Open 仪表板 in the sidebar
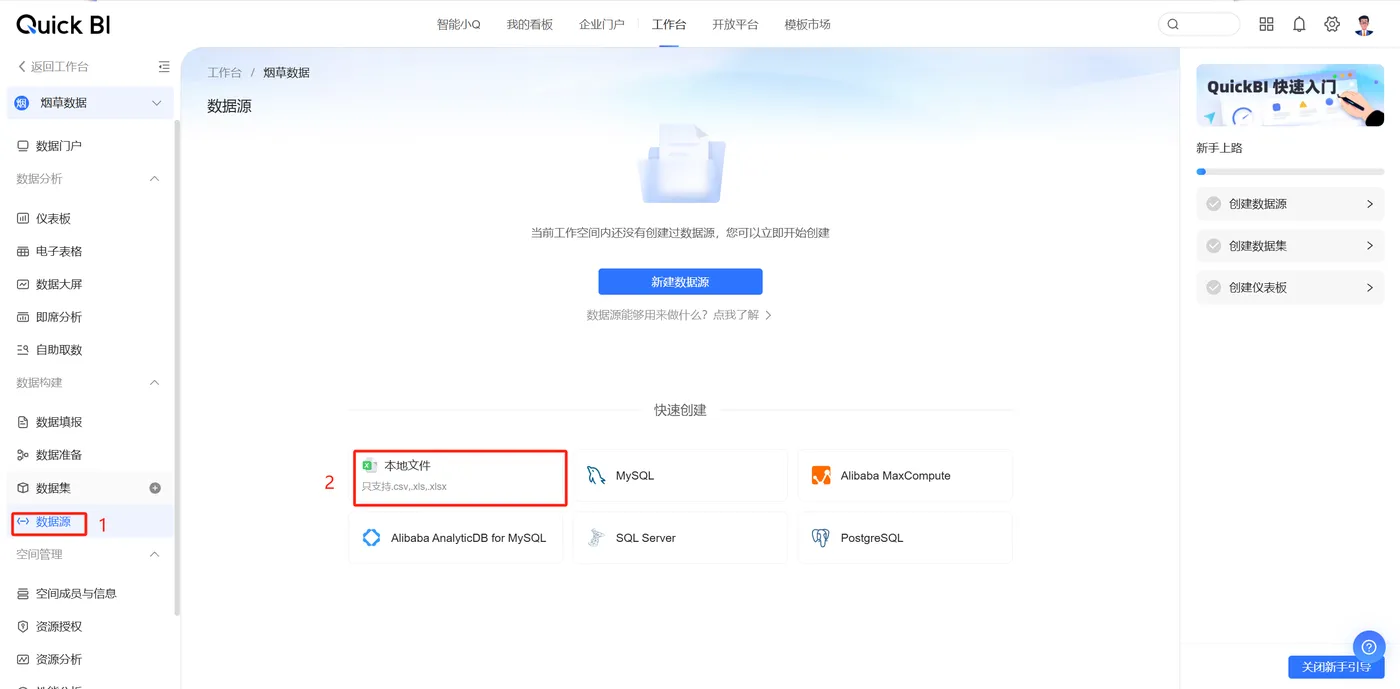Viewport: 1400px width, 689px height. coord(54,218)
